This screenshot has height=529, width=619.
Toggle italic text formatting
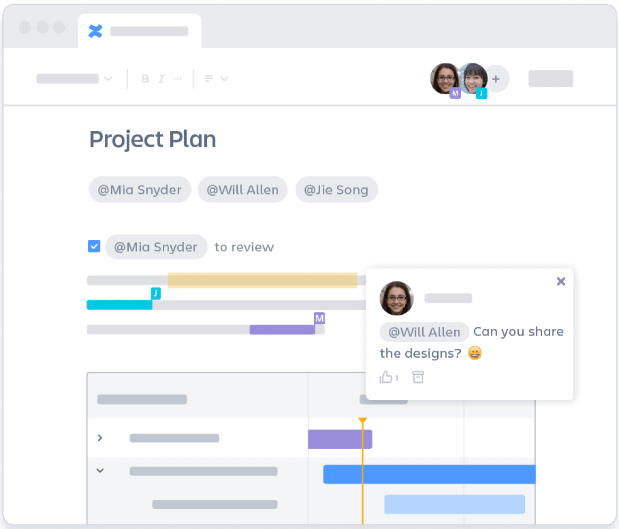[161, 78]
